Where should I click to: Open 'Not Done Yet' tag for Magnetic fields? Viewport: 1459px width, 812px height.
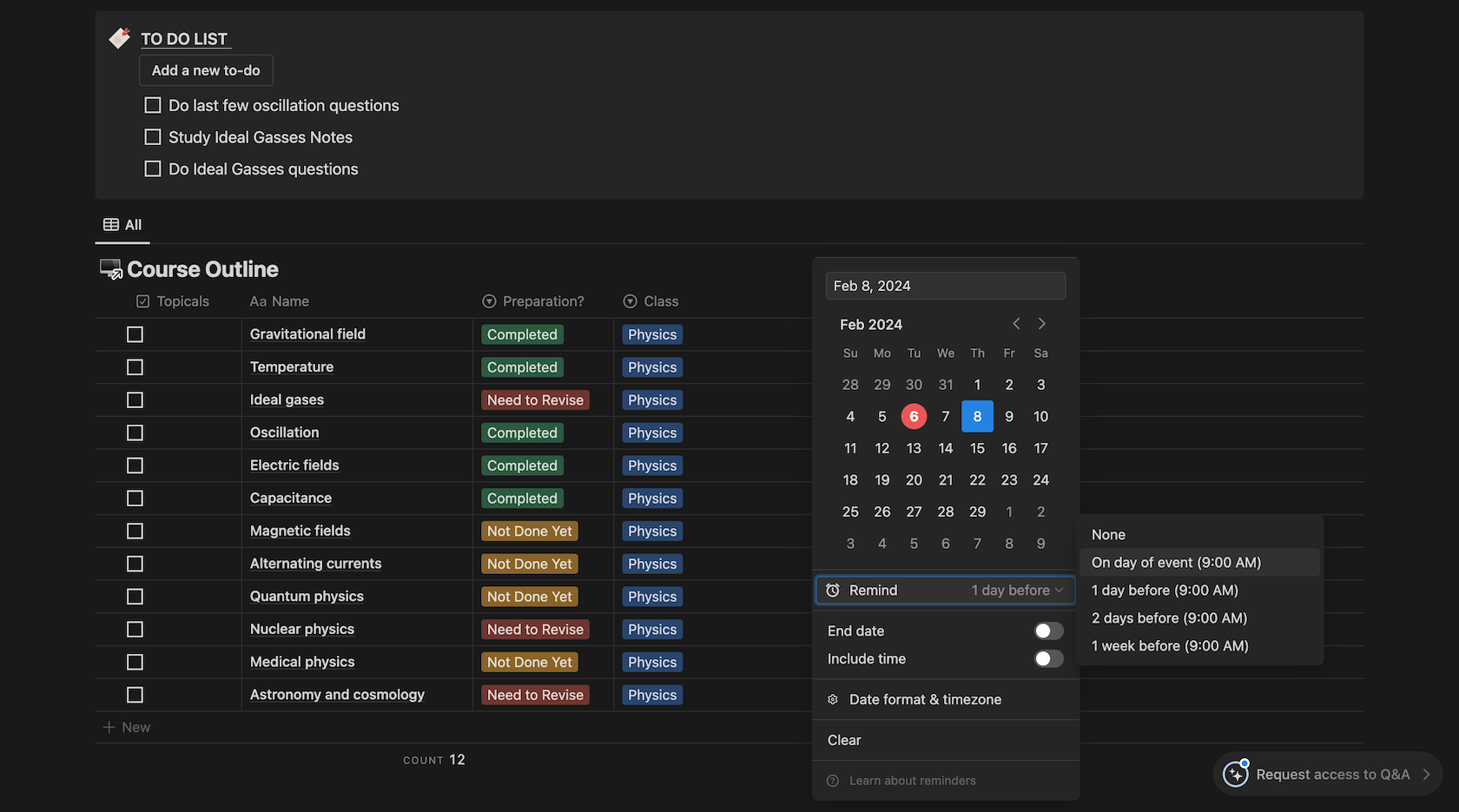[530, 531]
